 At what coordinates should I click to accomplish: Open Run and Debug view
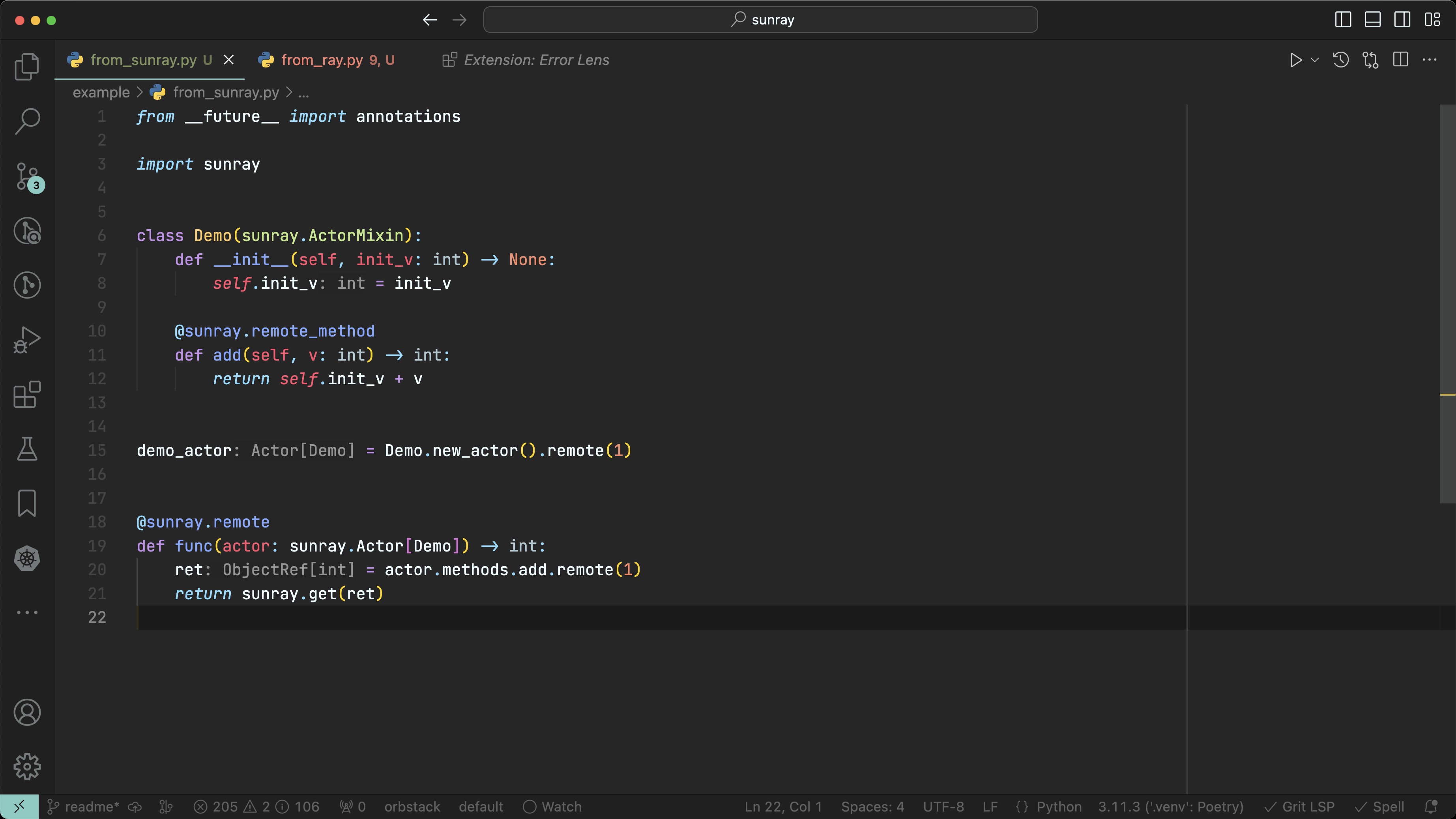26,340
